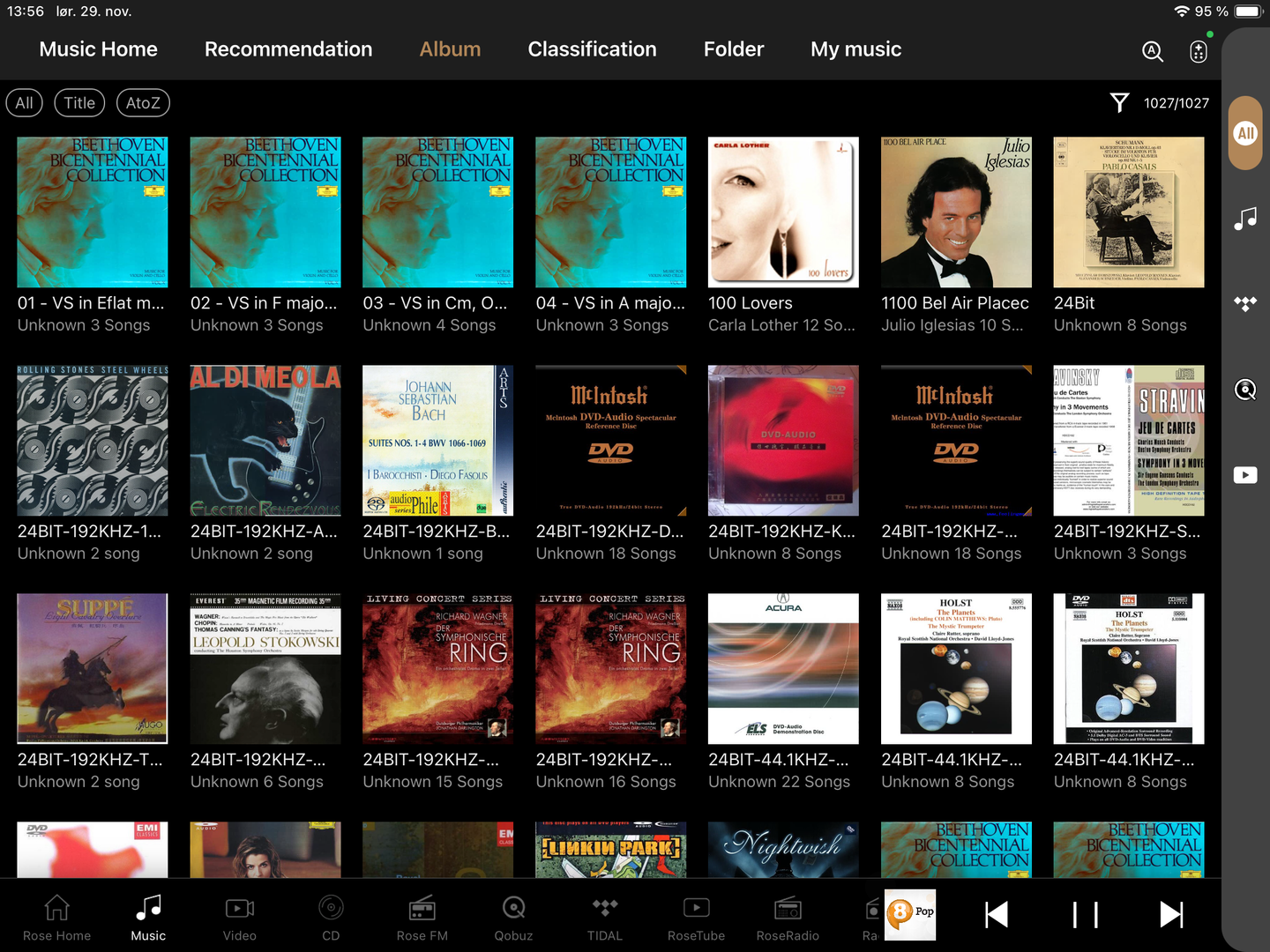The width and height of the screenshot is (1270, 952).
Task: Skip to the previous track
Action: (x=997, y=915)
